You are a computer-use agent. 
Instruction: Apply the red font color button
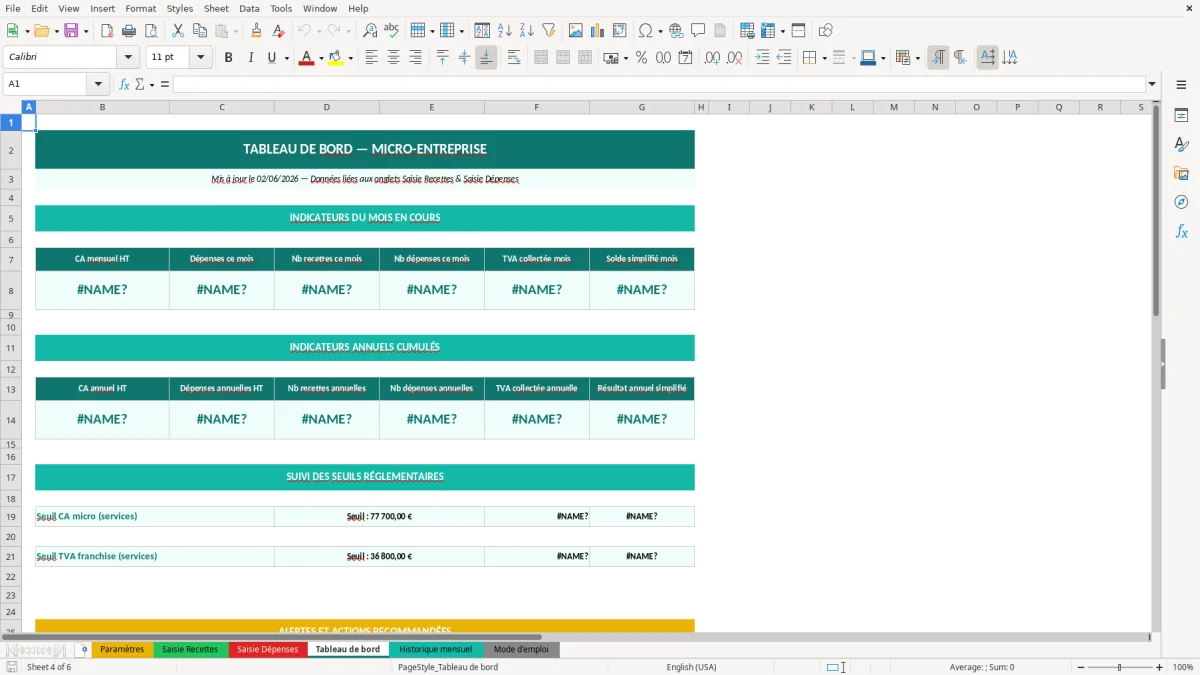pos(306,58)
